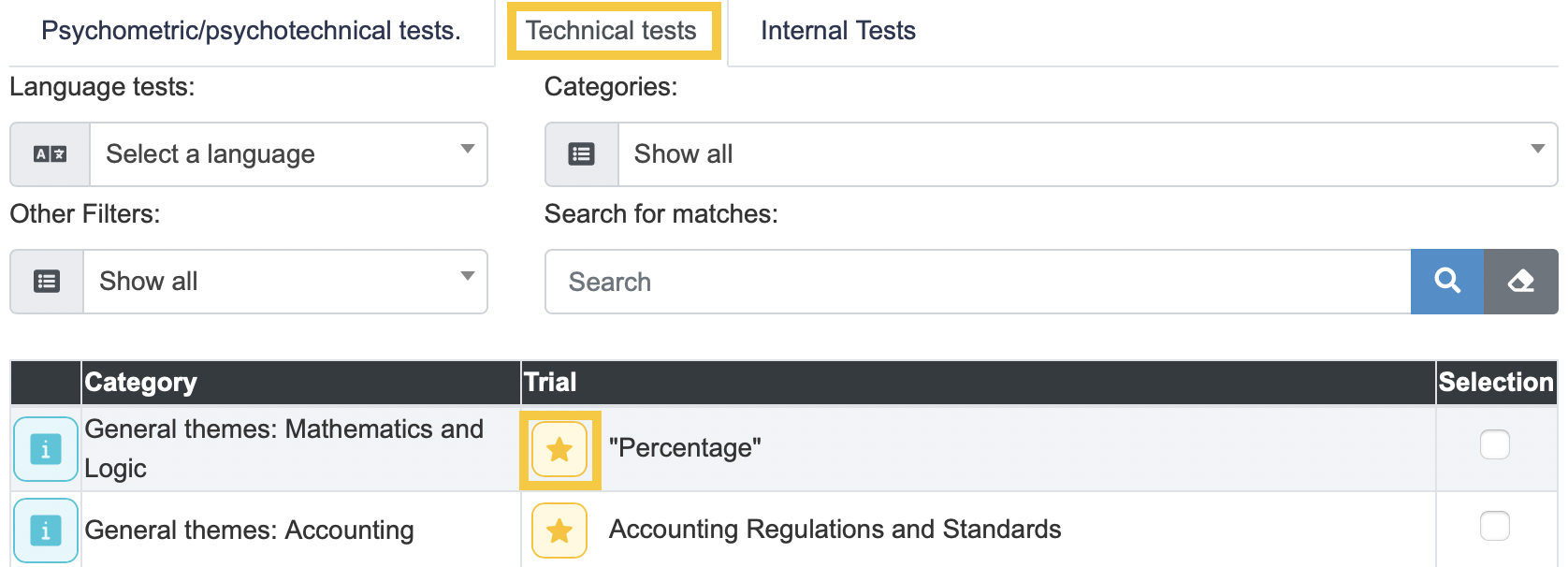Screen dimensions: 1568x567
Task: Click the star icon beside "Percentage"
Action: 559,450
